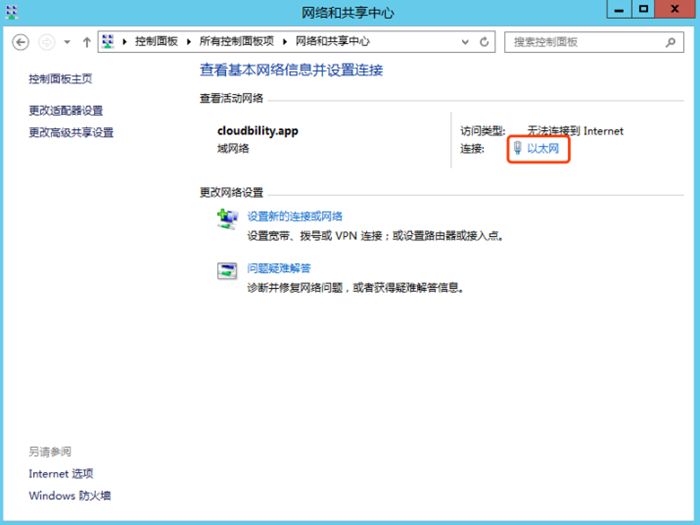Go to 控制面板 in breadcrumb path
The image size is (700, 525).
pos(156,42)
